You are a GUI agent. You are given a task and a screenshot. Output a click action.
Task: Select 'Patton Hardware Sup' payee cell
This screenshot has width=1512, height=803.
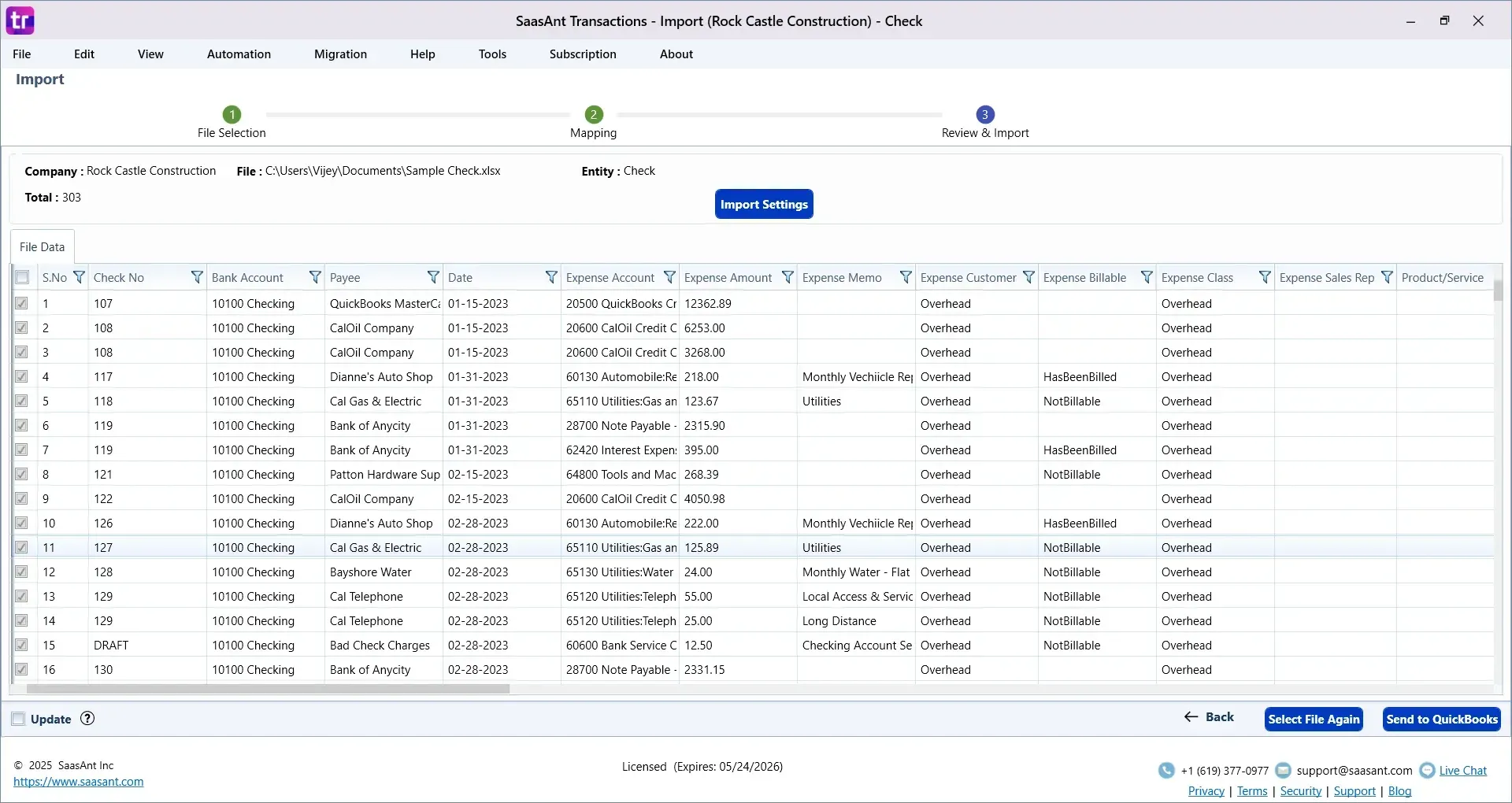384,474
